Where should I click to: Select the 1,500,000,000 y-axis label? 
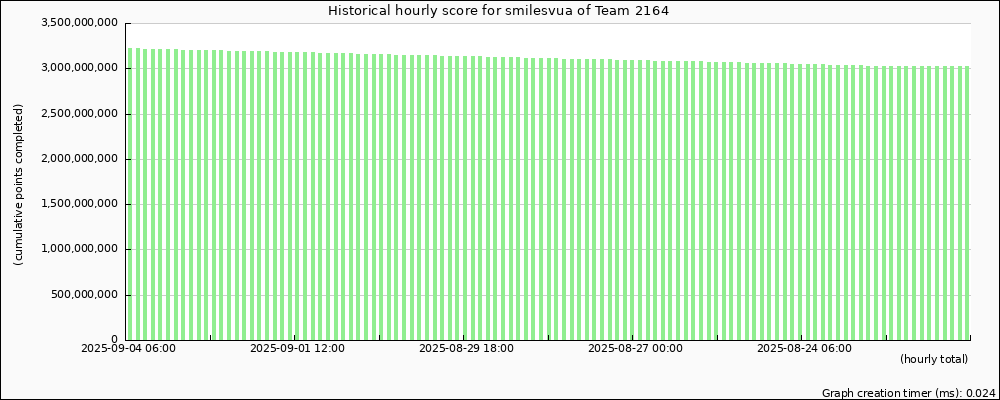click(80, 205)
